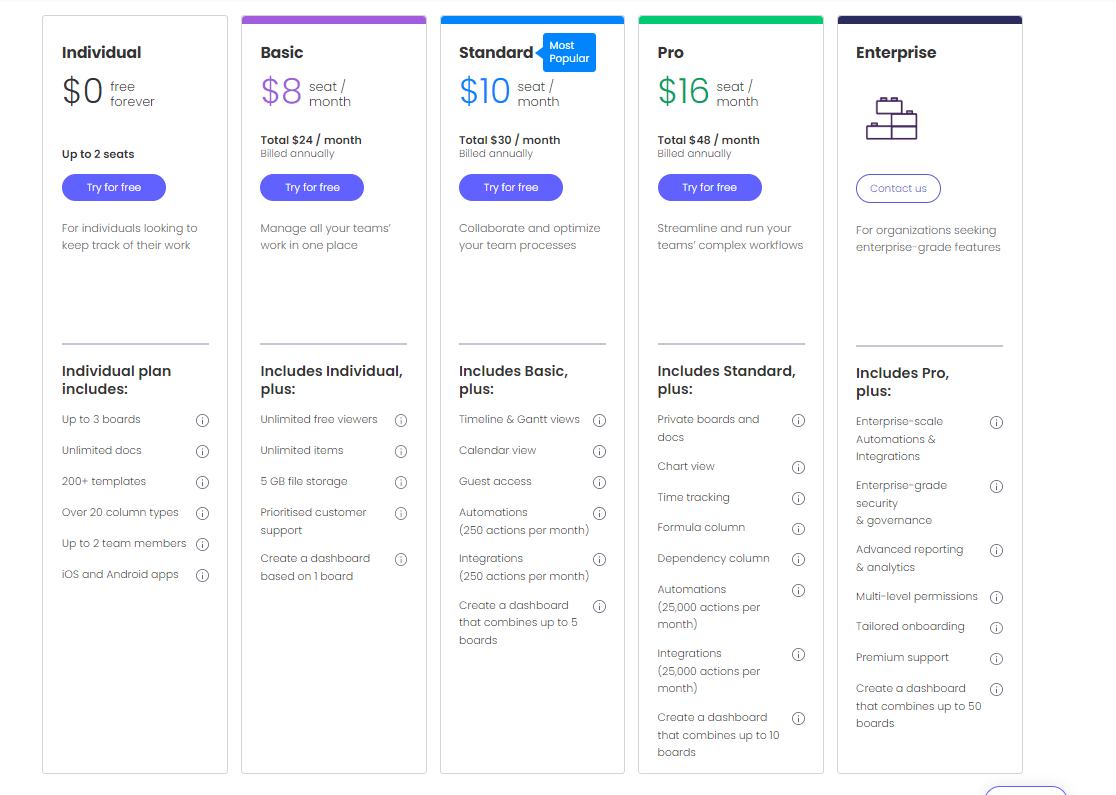Open info icon for Multi-level permissions
This screenshot has height=795, width=1116.
996,598
